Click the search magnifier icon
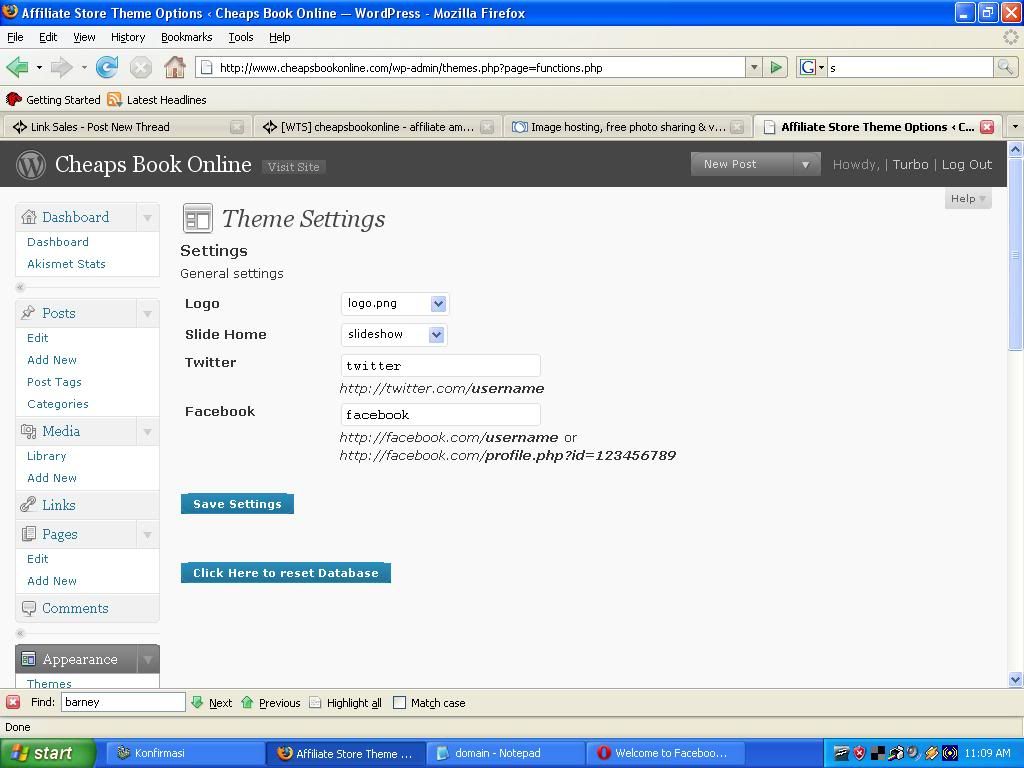1024x768 pixels. [1005, 68]
